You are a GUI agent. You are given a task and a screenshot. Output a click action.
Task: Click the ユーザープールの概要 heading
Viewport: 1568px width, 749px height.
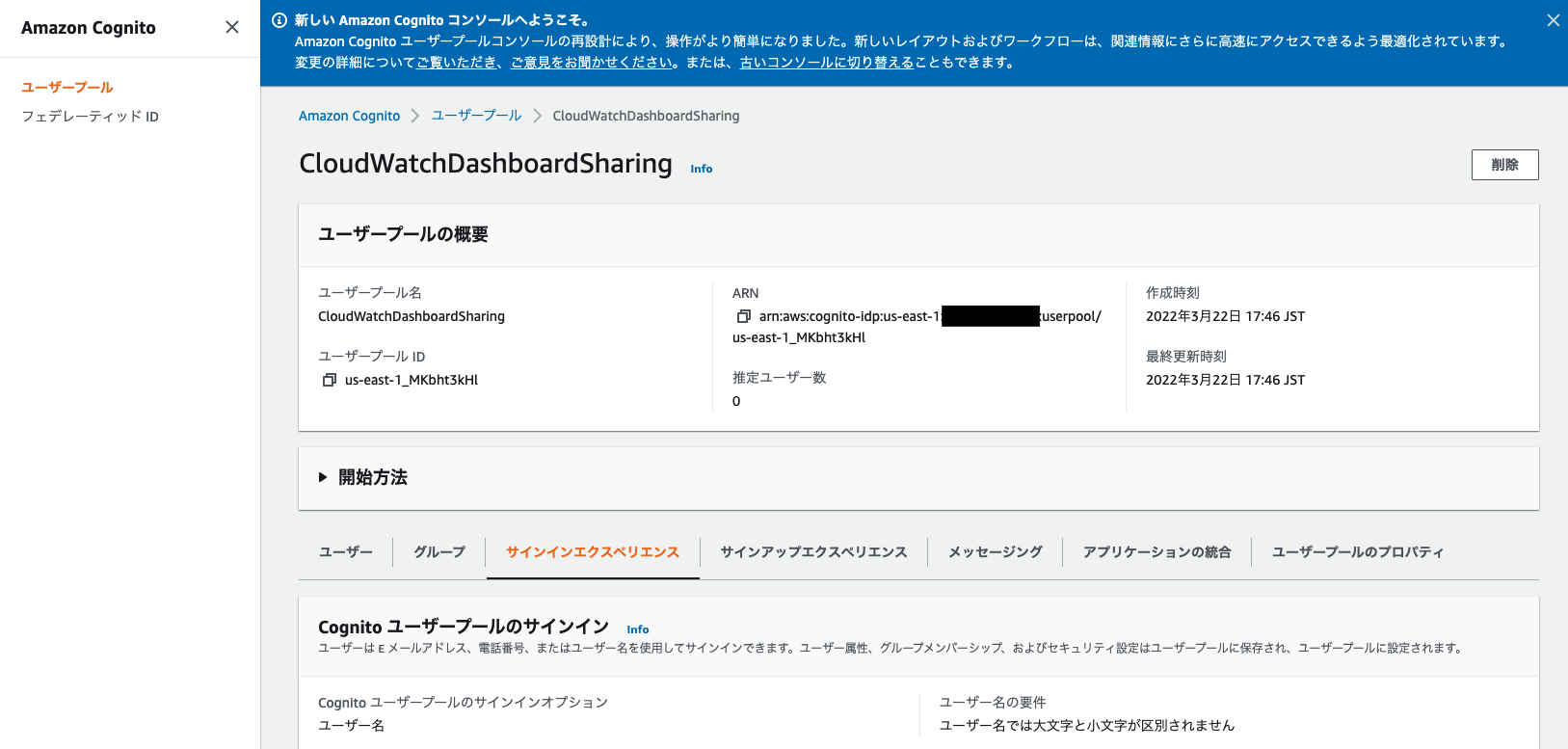[x=403, y=234]
